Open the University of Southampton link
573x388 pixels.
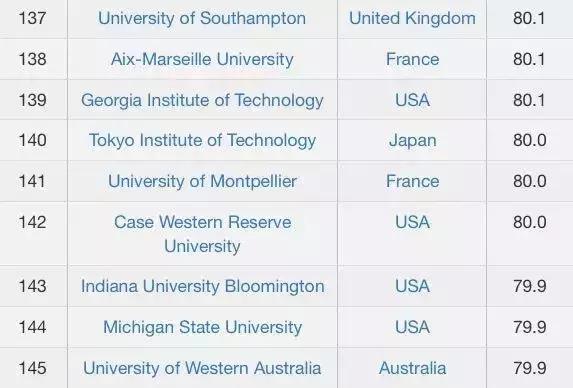click(202, 19)
